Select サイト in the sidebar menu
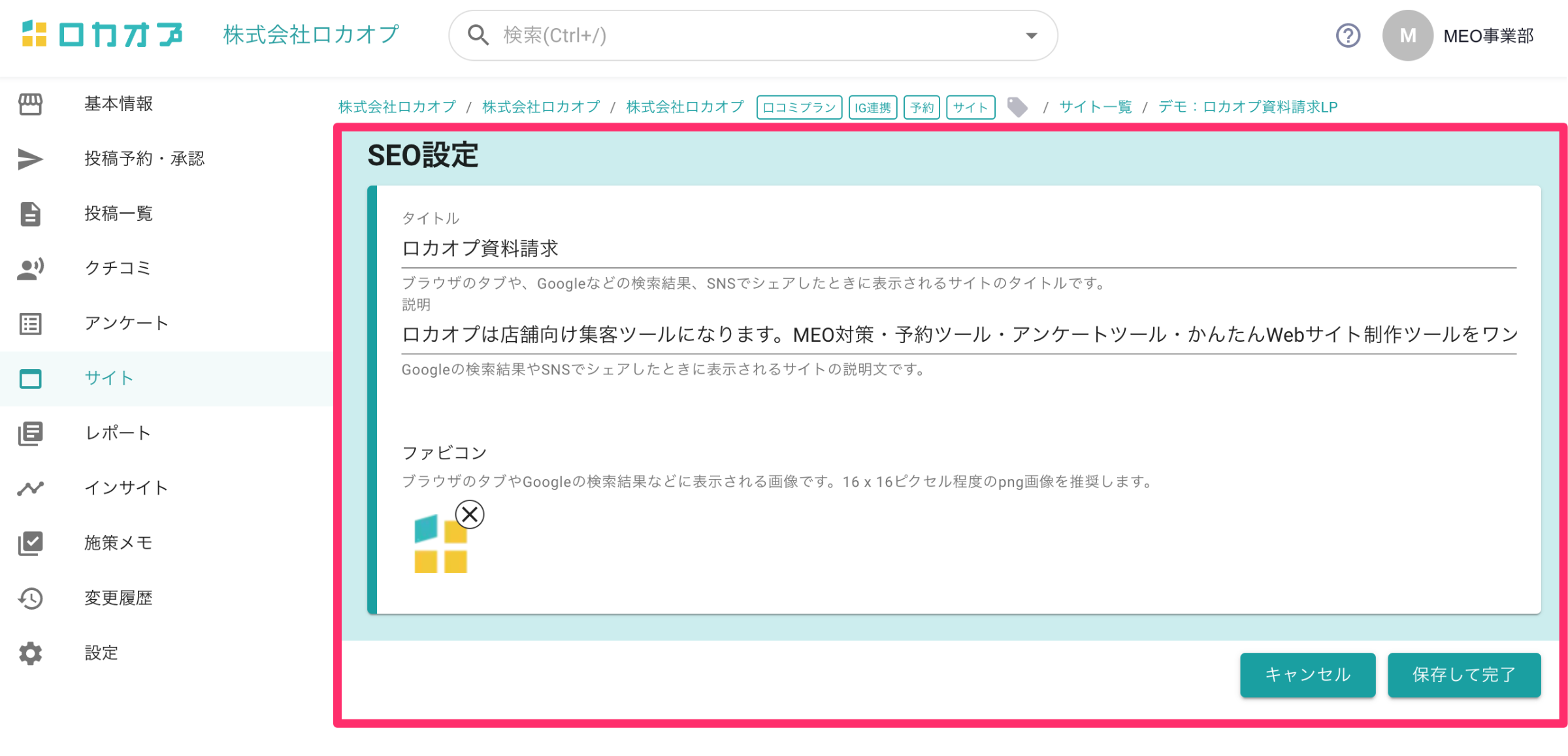 click(x=109, y=378)
